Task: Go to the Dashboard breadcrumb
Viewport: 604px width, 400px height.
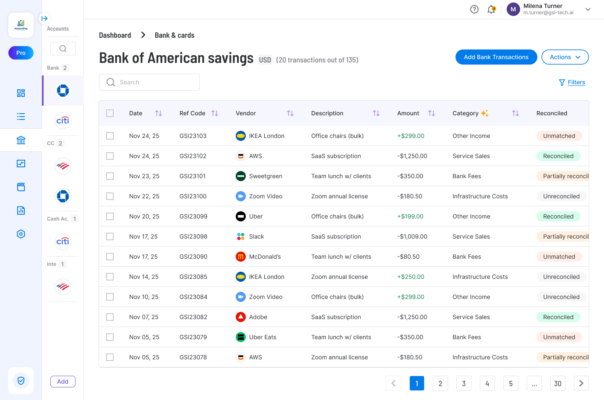Action: point(115,35)
